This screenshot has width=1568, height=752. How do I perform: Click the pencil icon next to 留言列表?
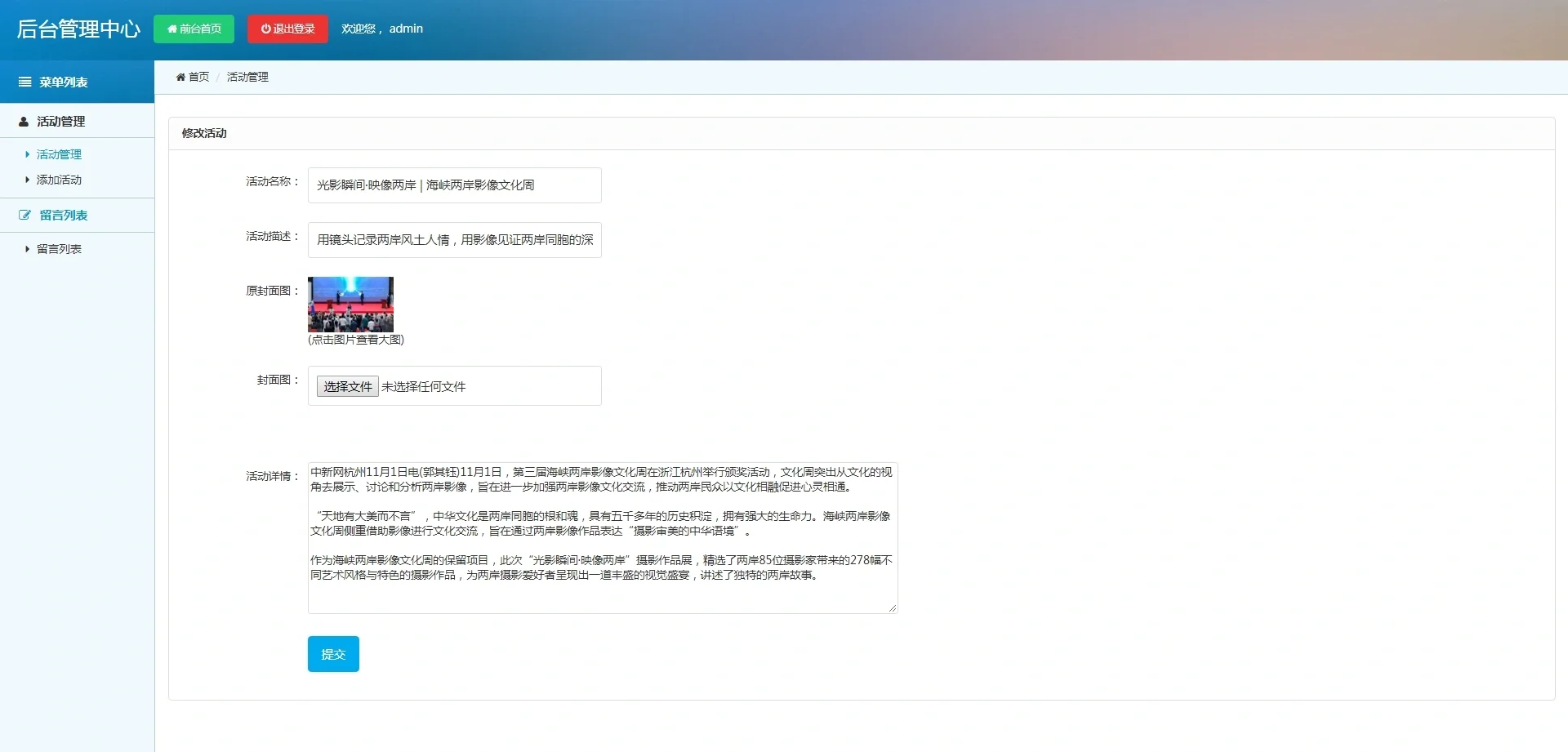(x=24, y=215)
